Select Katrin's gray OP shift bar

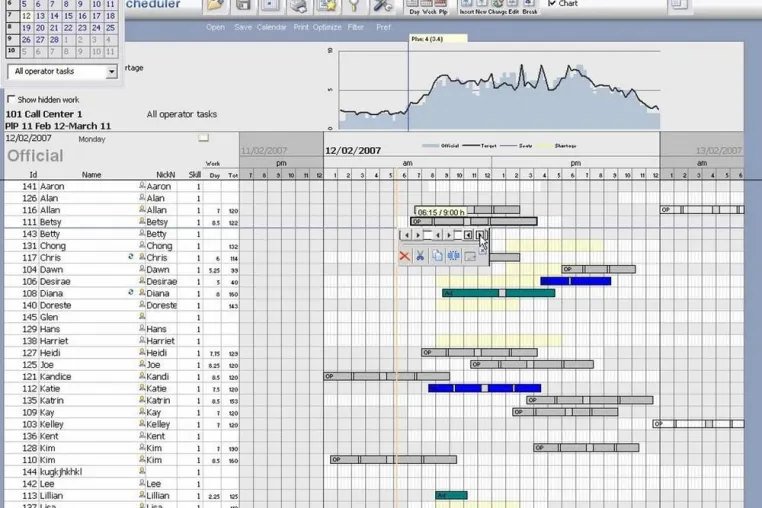click(x=590, y=400)
